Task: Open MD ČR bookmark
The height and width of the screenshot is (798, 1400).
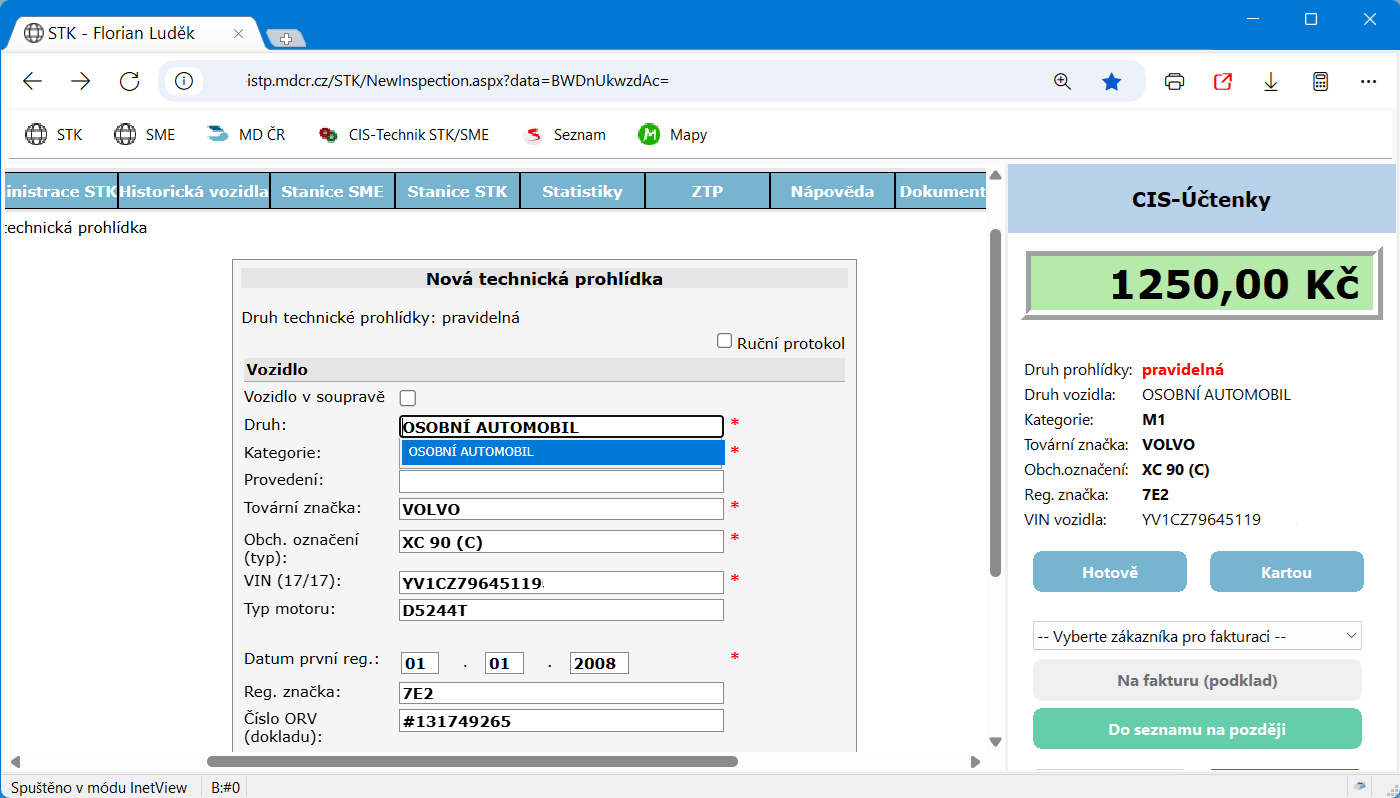Action: click(x=246, y=134)
